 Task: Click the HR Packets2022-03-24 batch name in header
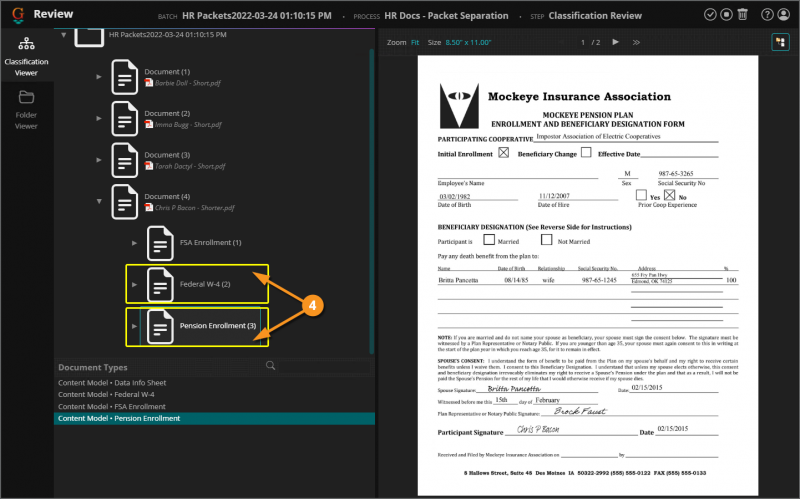[257, 16]
